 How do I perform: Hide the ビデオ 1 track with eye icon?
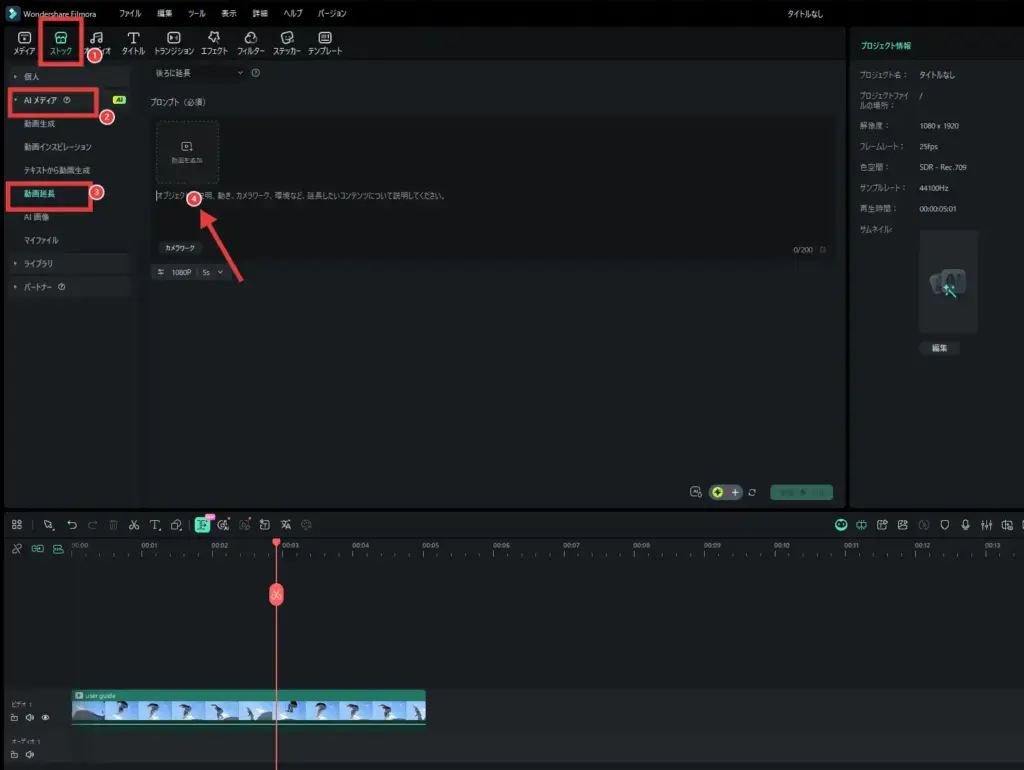click(x=45, y=717)
